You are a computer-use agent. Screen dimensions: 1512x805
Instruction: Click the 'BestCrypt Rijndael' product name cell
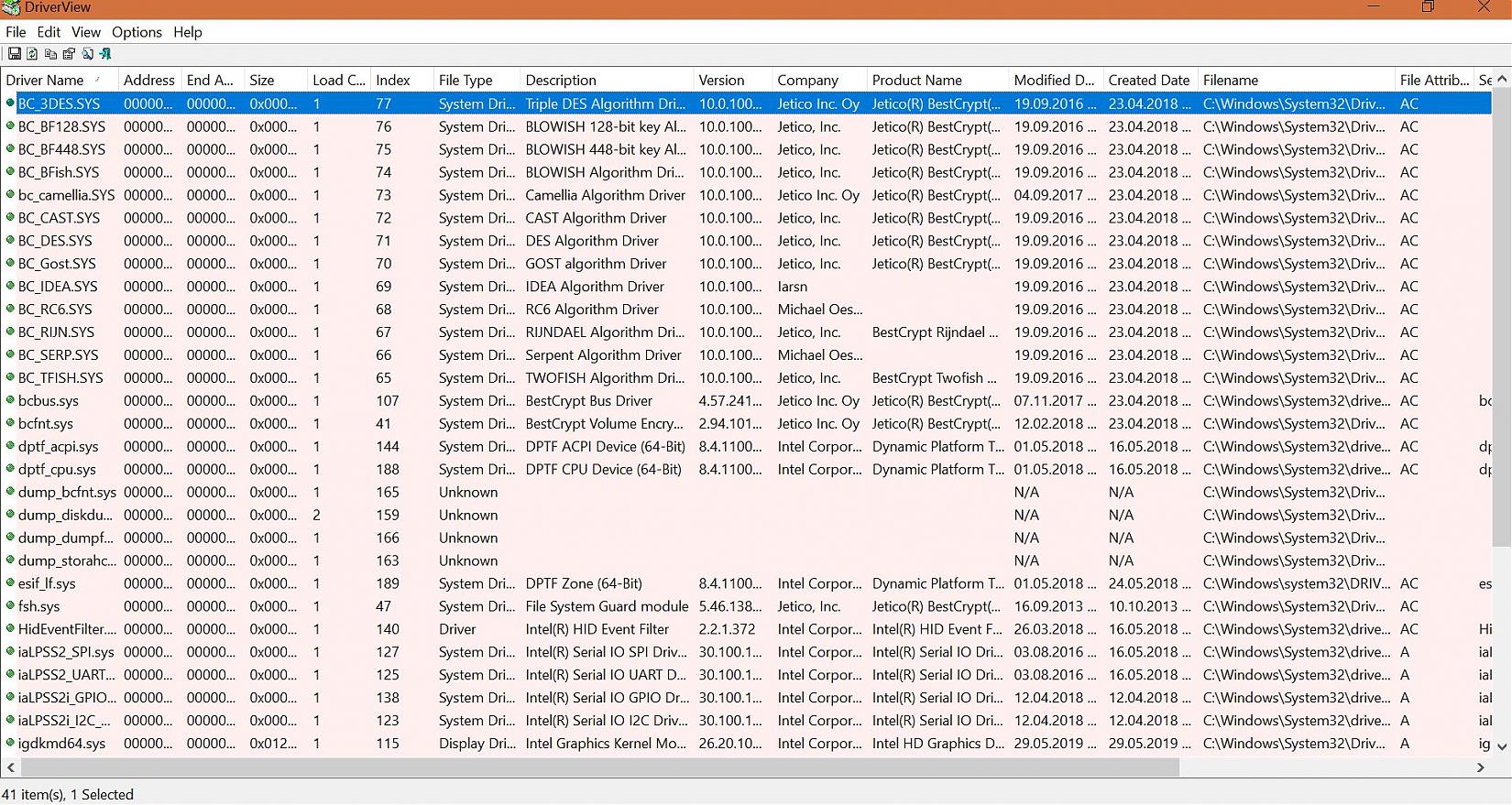pos(936,332)
